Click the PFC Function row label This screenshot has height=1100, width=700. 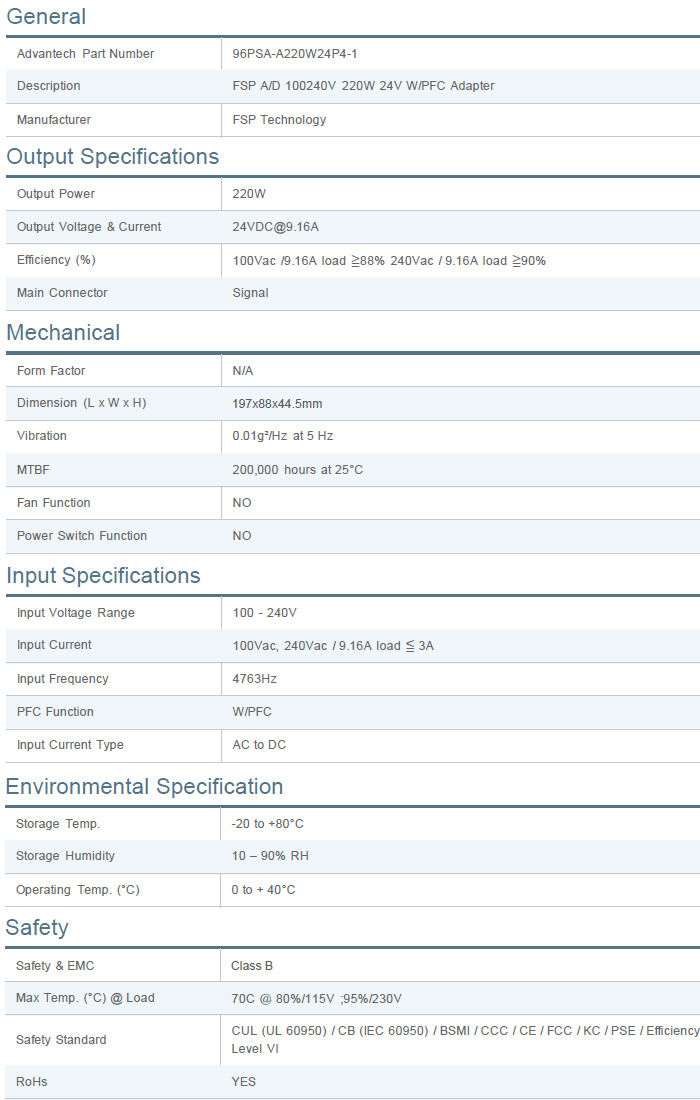pyautogui.click(x=55, y=712)
